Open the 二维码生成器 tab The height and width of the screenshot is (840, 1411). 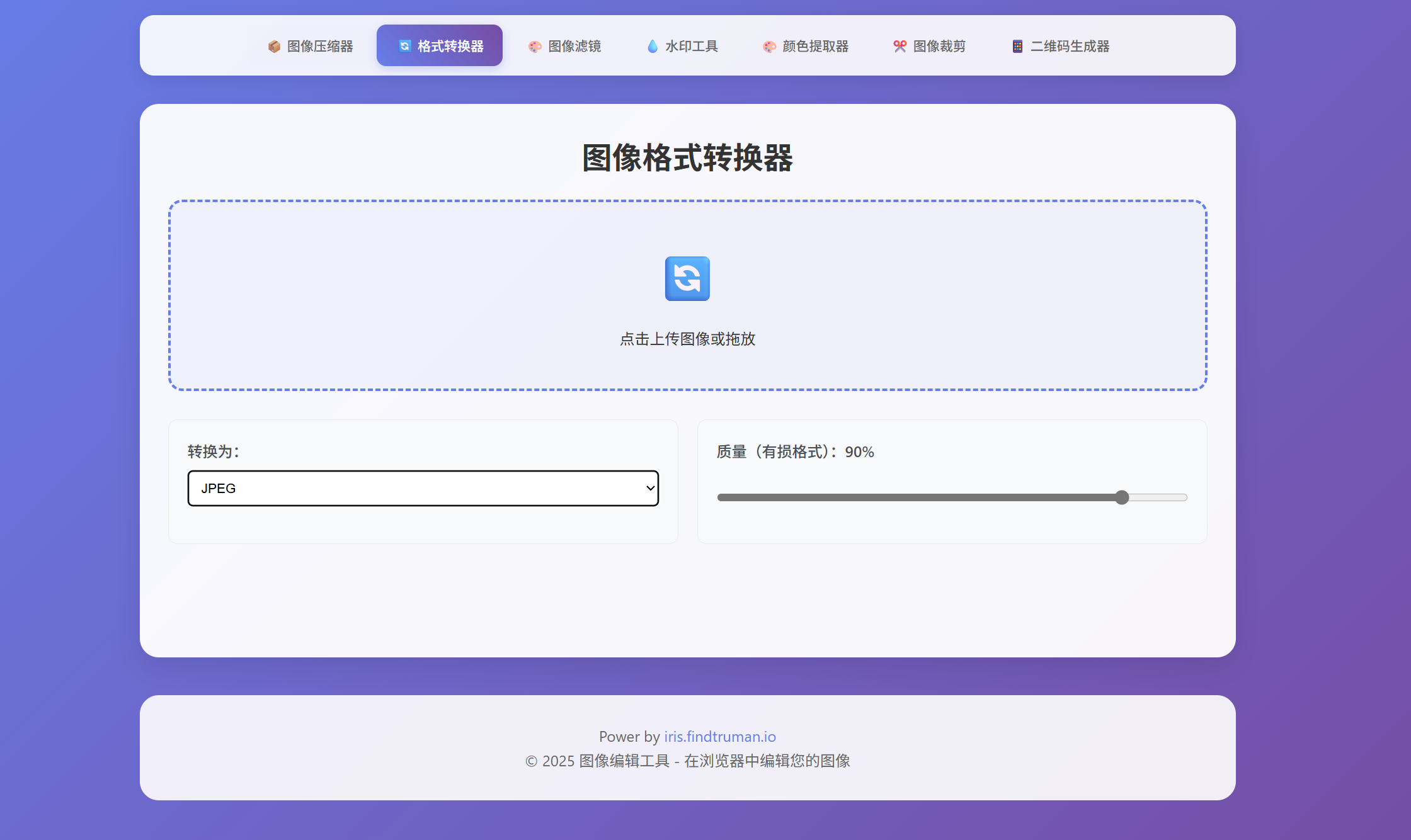coord(1070,46)
